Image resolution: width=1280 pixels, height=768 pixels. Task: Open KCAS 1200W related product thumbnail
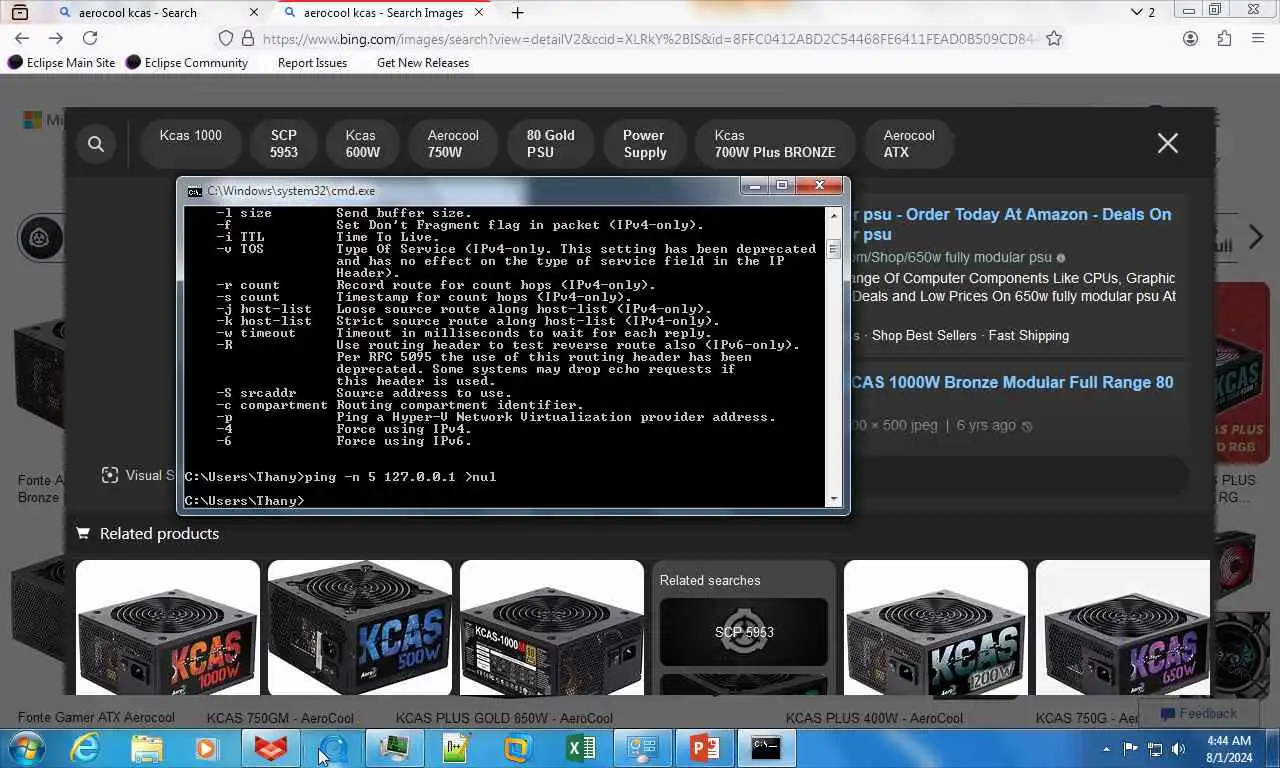936,628
